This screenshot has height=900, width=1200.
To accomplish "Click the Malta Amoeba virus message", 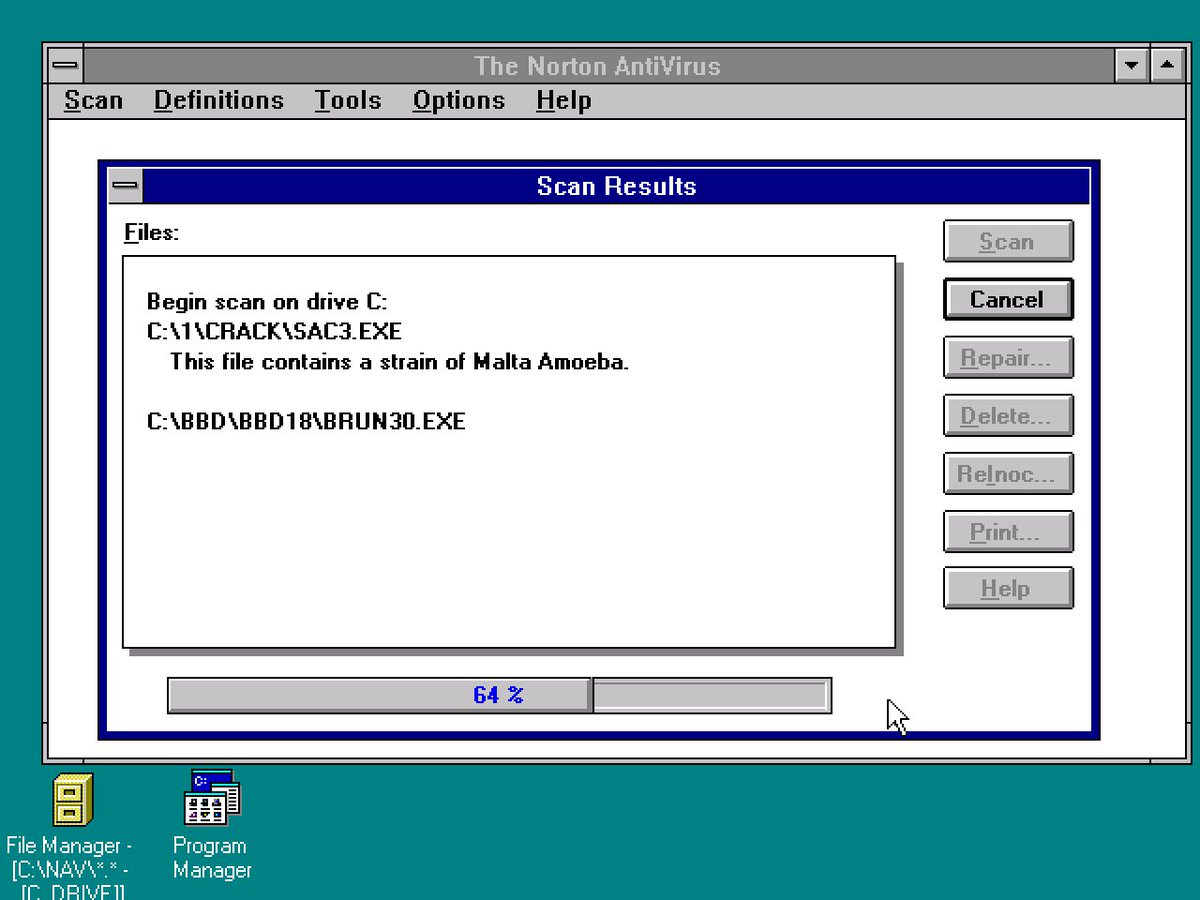I will click(399, 362).
